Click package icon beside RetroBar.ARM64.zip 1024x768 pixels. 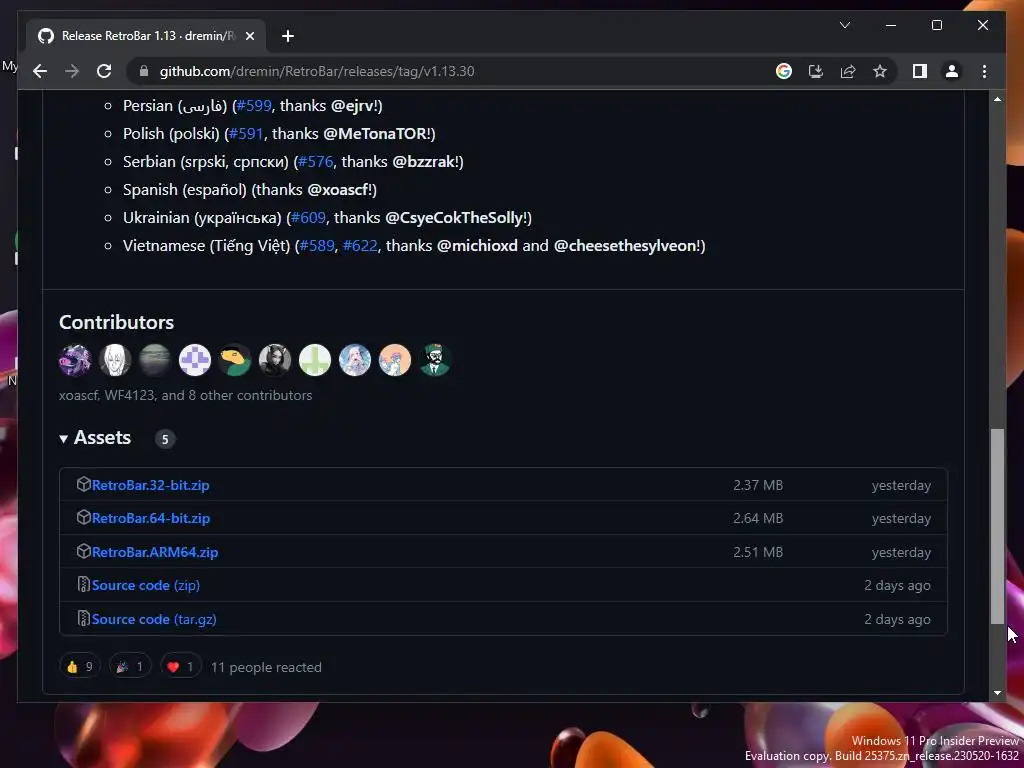pyautogui.click(x=84, y=551)
